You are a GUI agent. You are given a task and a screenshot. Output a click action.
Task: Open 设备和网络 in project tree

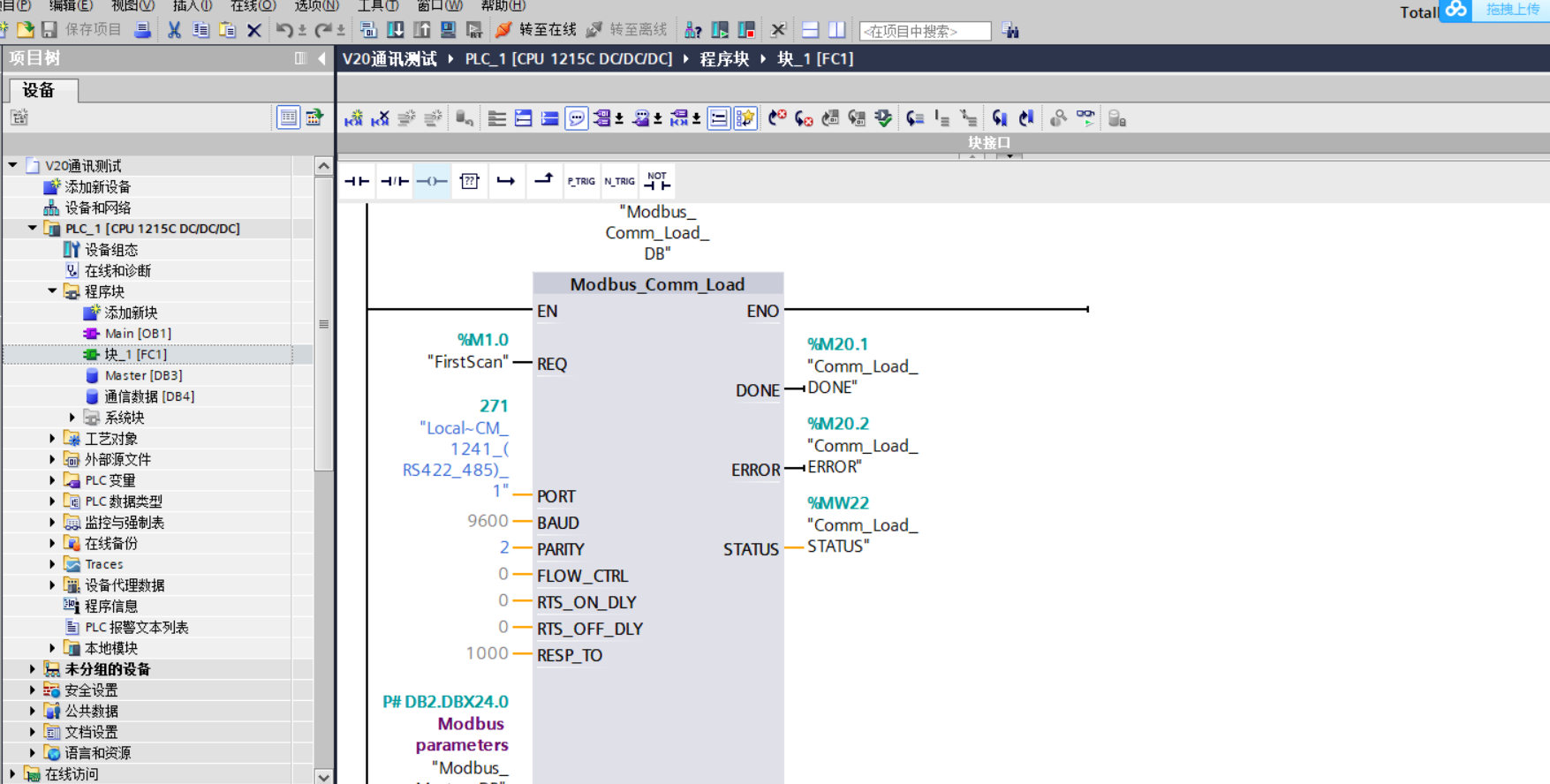tap(97, 207)
